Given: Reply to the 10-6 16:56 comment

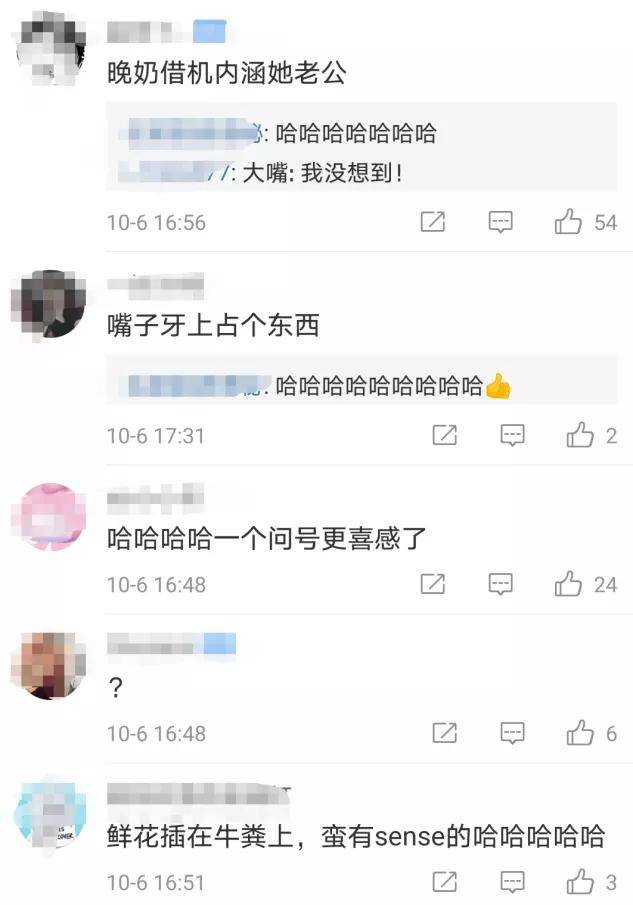Looking at the screenshot, I should (500, 222).
